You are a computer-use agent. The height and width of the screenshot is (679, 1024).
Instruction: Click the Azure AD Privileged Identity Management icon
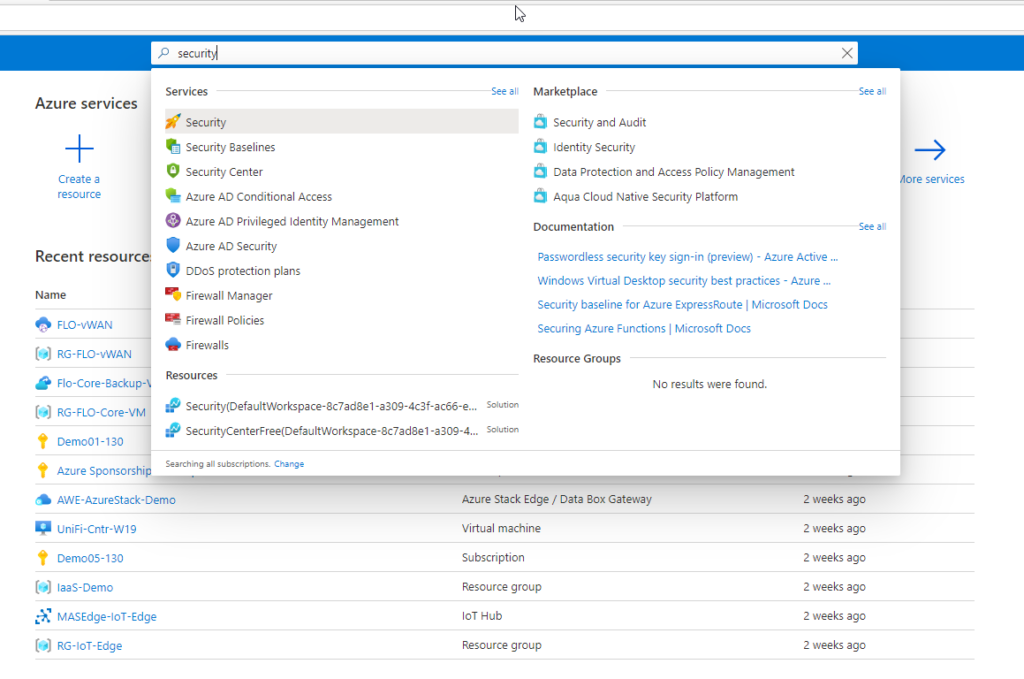(173, 221)
